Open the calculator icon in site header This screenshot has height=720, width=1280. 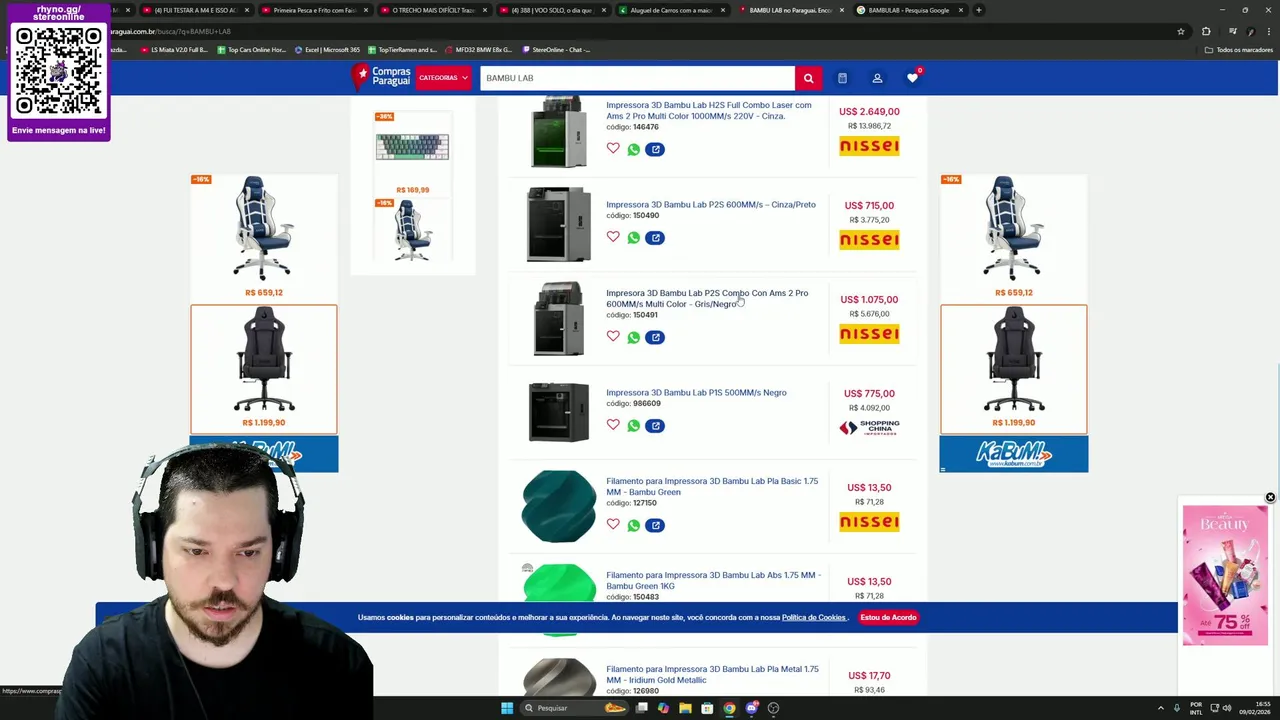pos(842,78)
